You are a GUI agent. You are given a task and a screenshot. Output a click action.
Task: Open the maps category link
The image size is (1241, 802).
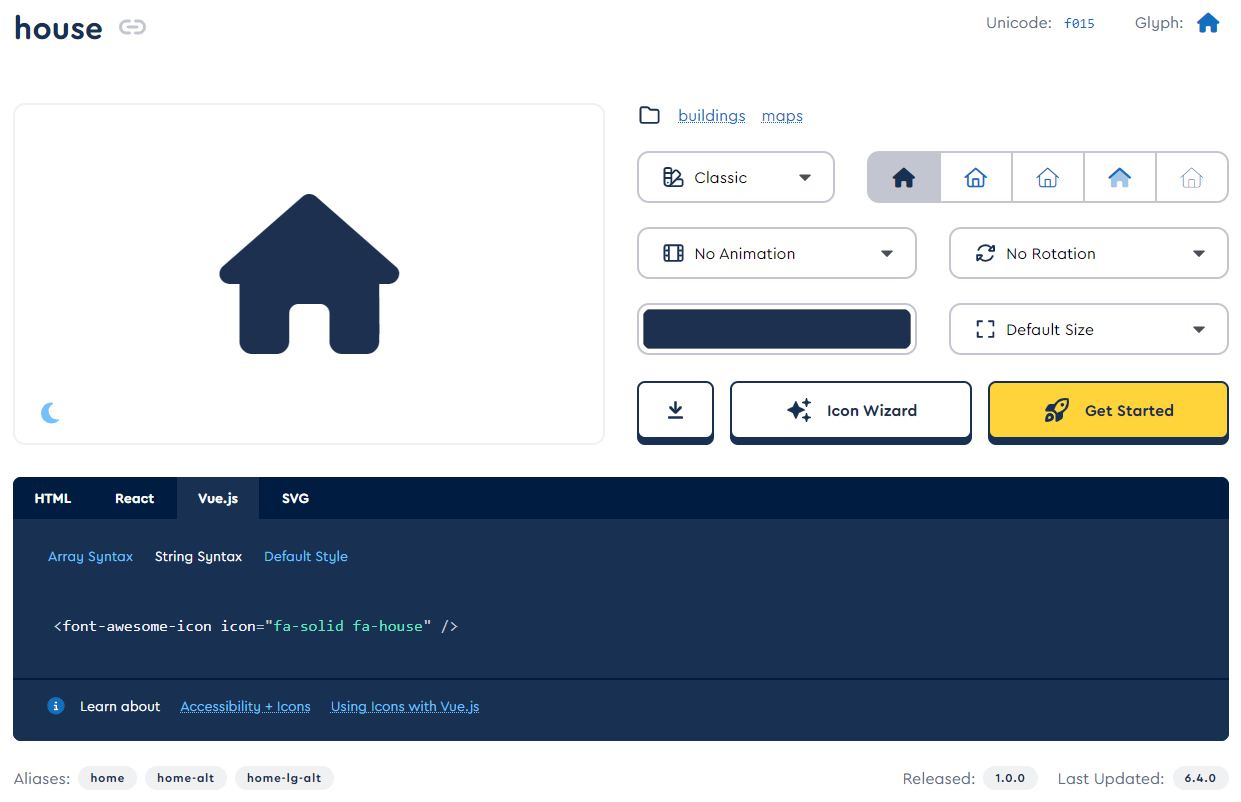[x=782, y=116]
